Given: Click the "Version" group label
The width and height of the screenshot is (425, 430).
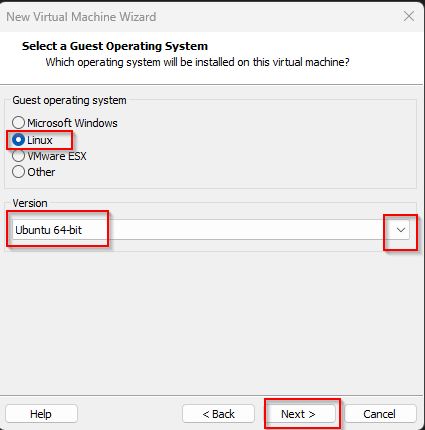Looking at the screenshot, I should pos(30,203).
